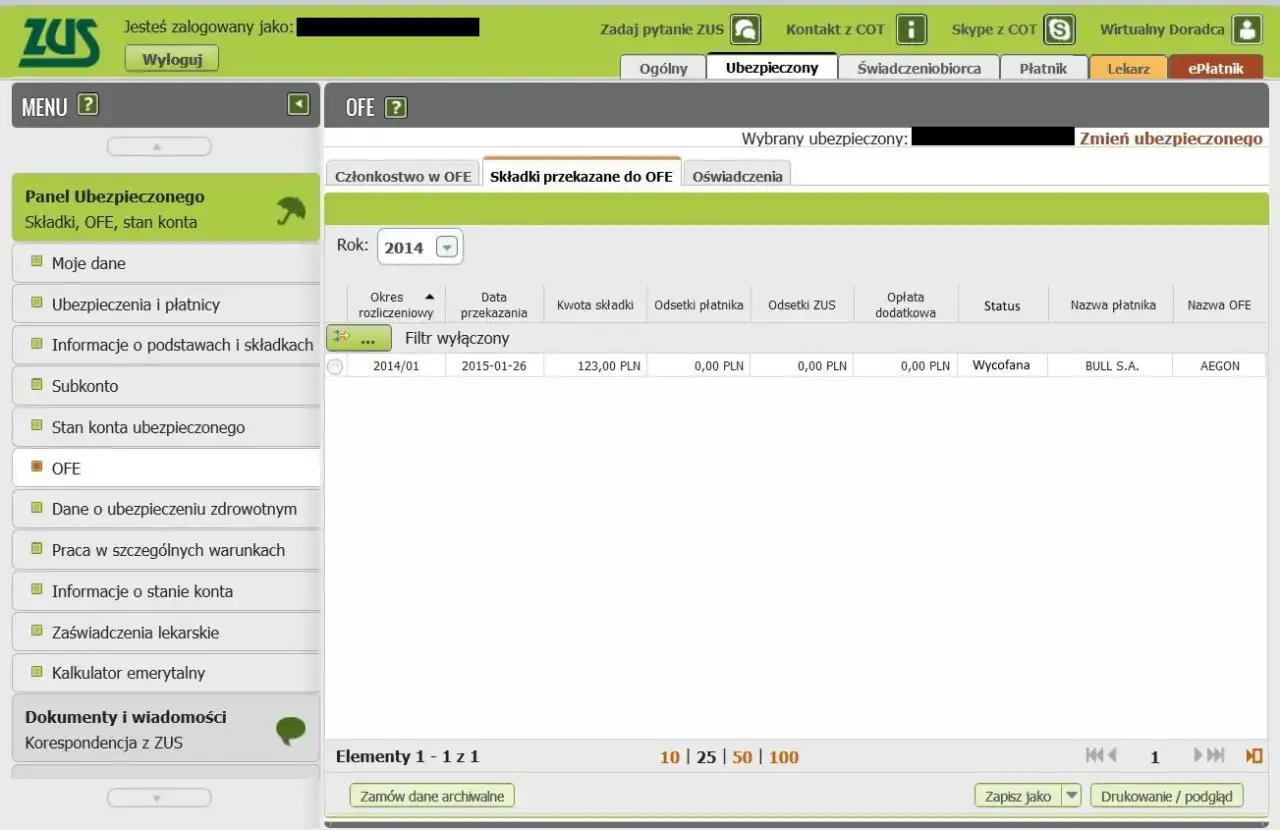This screenshot has width=1280, height=830.
Task: Open Subkonto in the side menu
Action: (x=85, y=386)
